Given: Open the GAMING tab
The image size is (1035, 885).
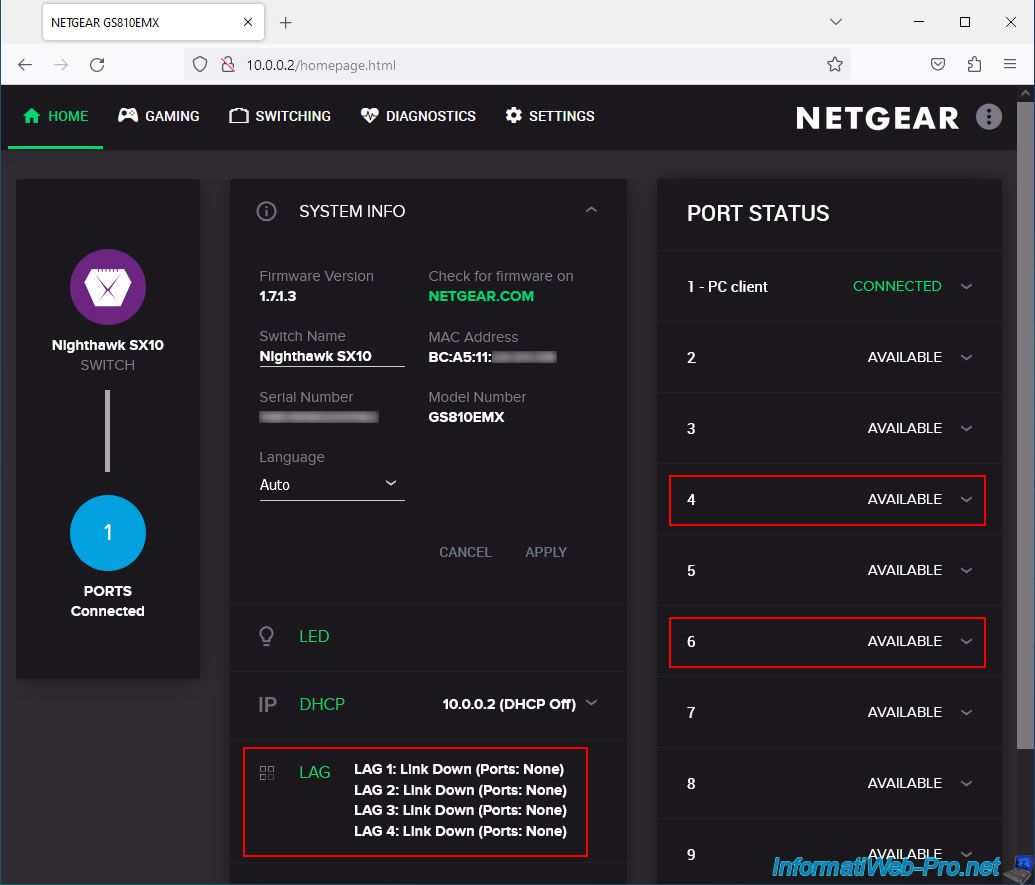Looking at the screenshot, I should point(158,116).
